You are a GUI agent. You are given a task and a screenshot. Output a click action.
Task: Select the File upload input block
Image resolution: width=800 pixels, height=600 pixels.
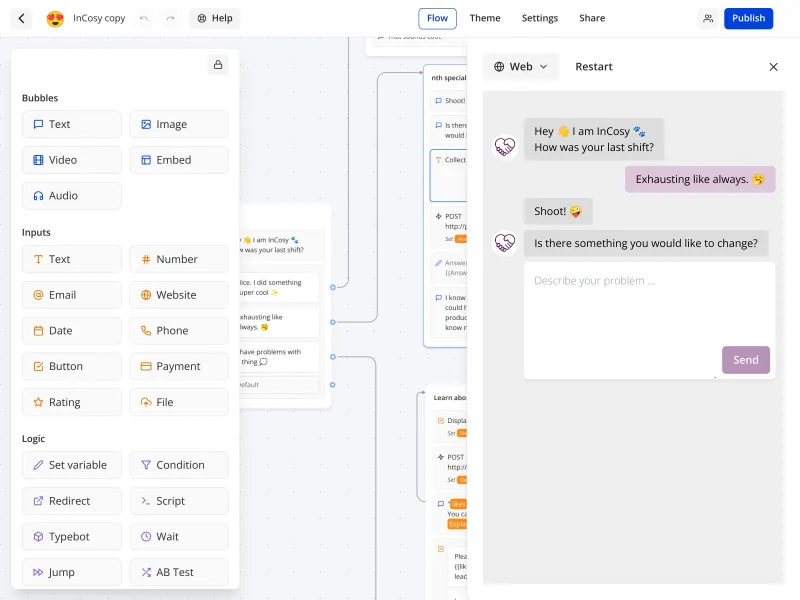pos(179,402)
